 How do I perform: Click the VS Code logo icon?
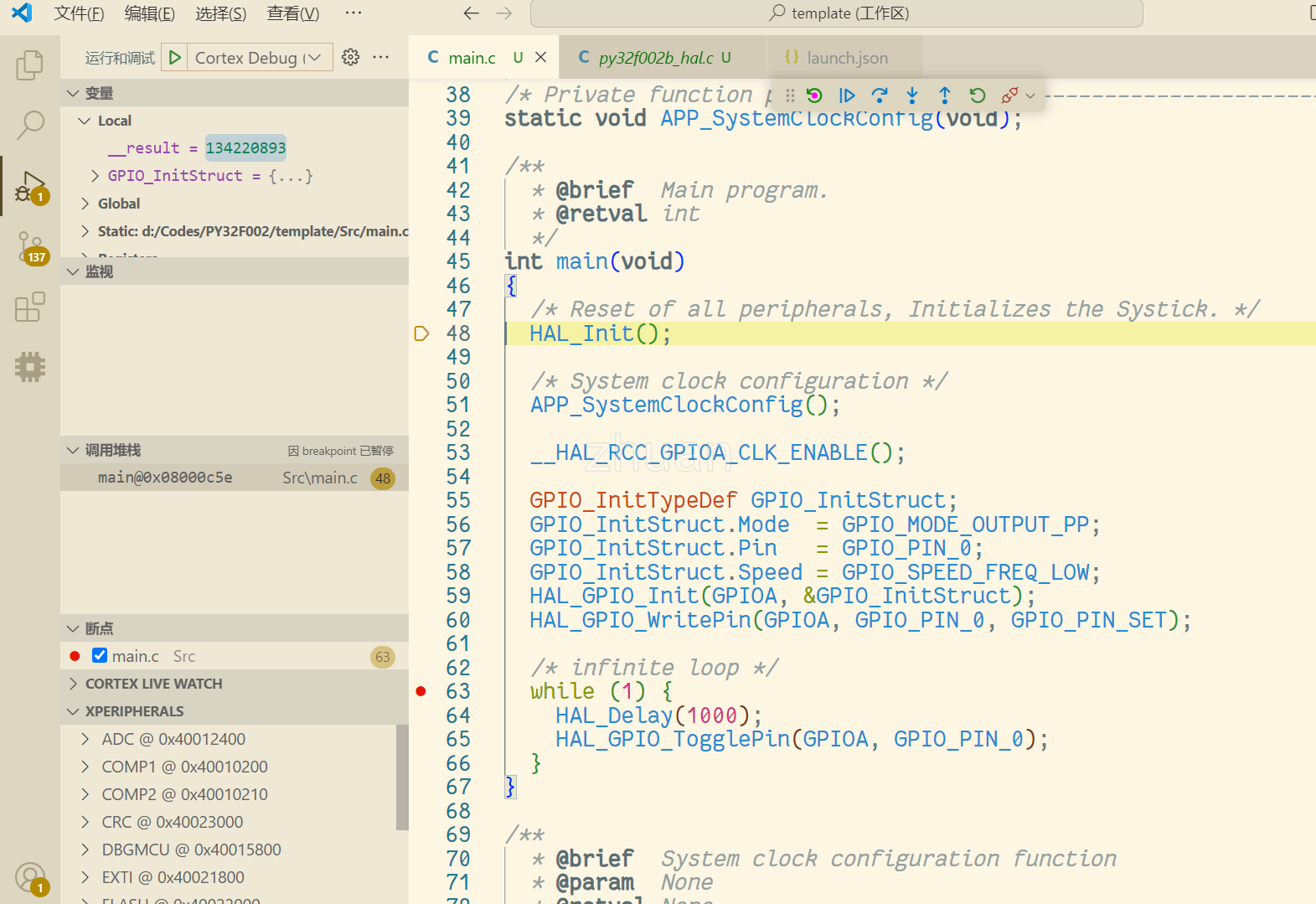22,13
